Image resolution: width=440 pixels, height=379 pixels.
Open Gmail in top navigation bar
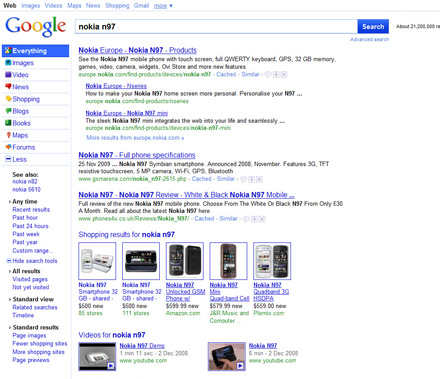pyautogui.click(x=141, y=6)
